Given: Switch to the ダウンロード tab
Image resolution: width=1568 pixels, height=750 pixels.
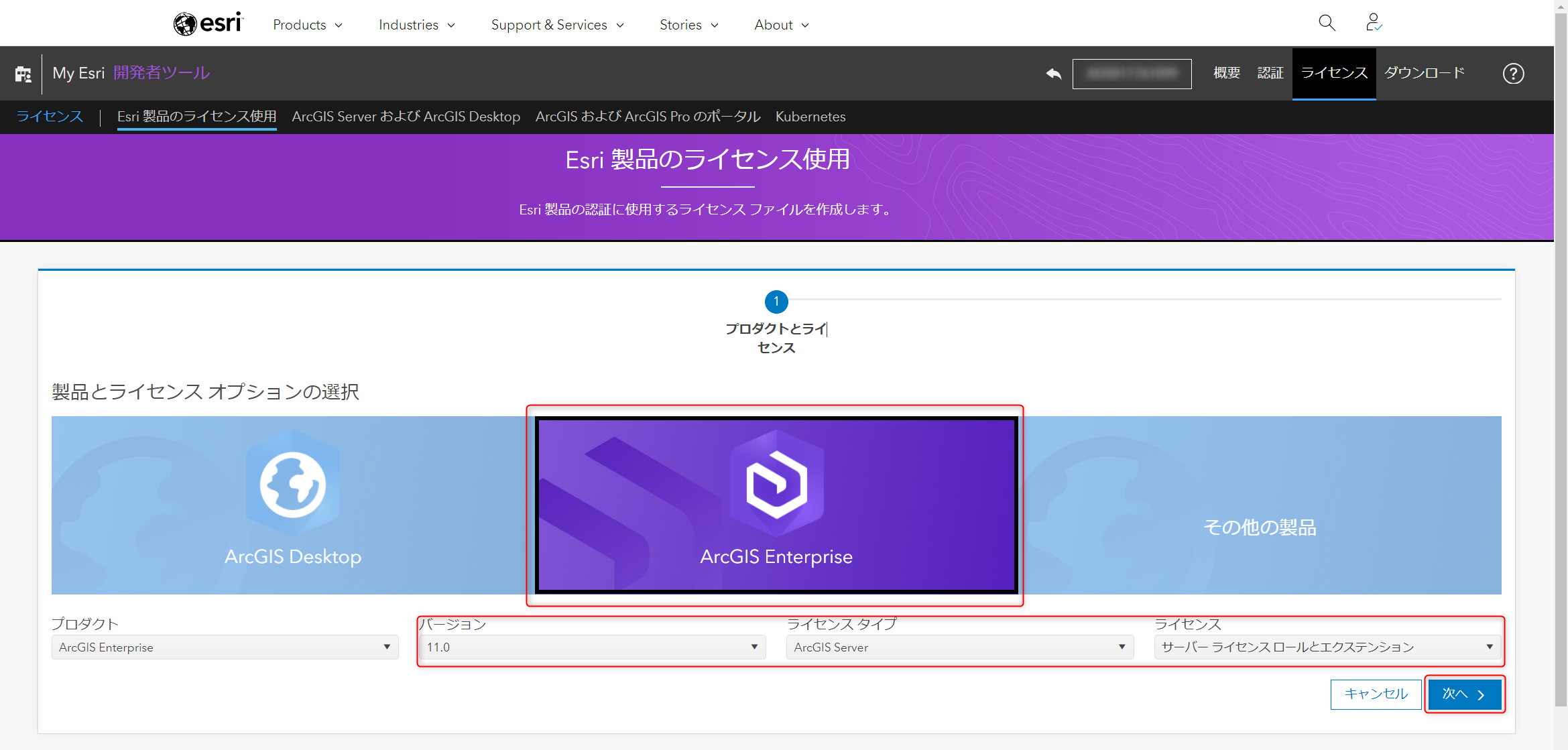Looking at the screenshot, I should (1425, 73).
